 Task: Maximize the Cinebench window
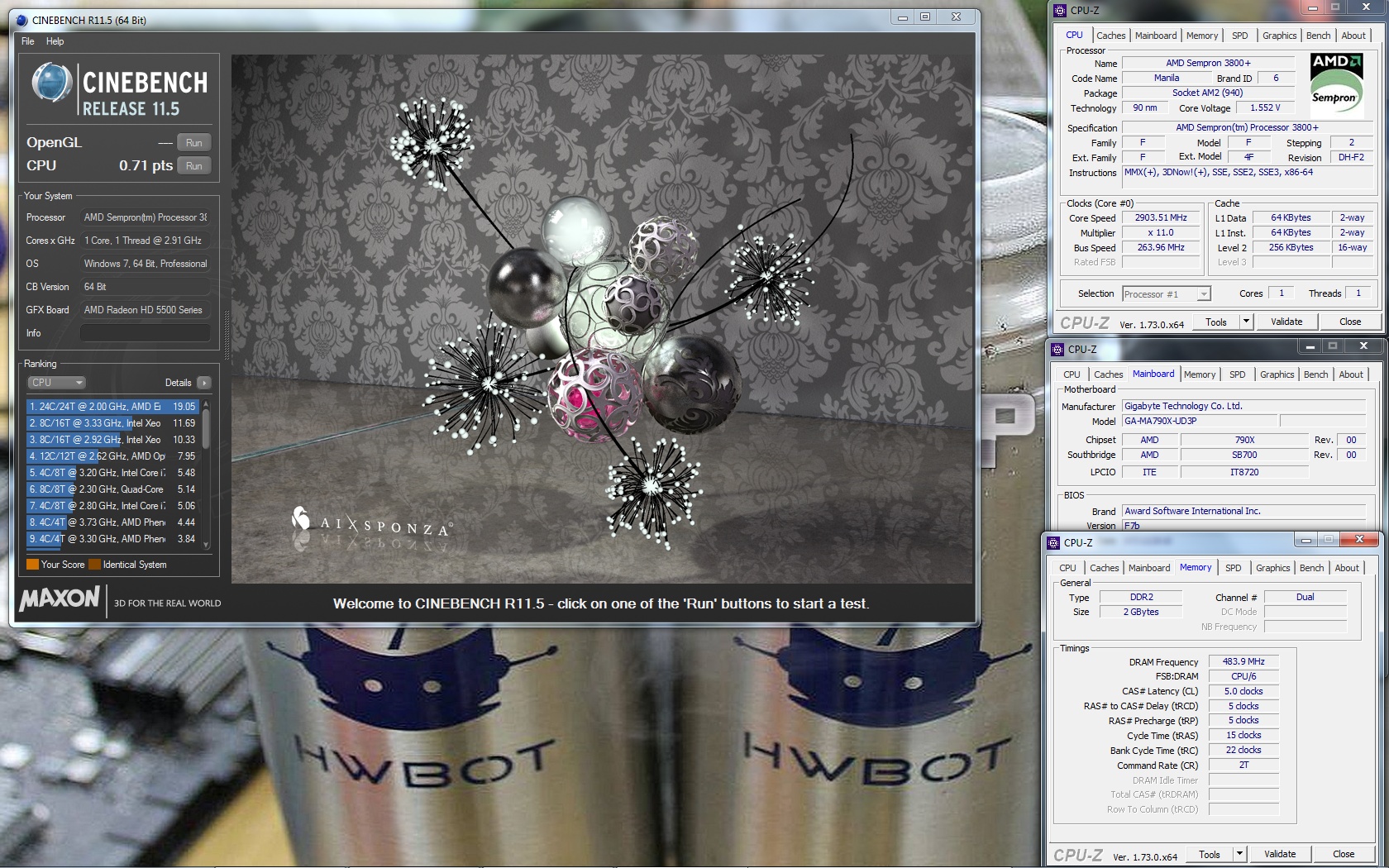tap(925, 17)
